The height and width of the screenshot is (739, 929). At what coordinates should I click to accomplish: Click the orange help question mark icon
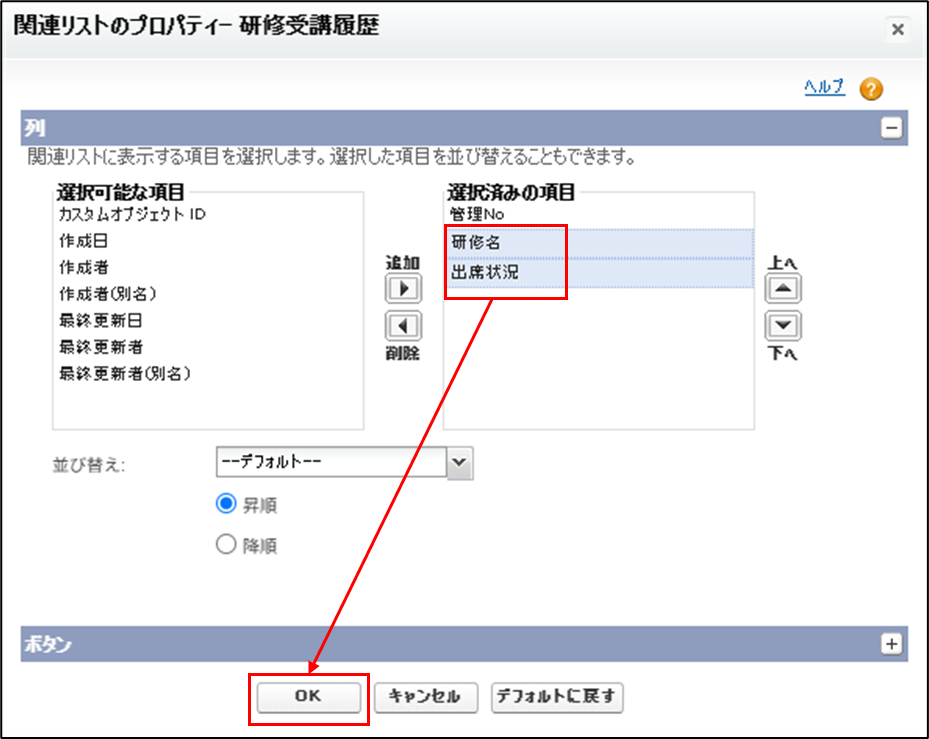tap(871, 89)
